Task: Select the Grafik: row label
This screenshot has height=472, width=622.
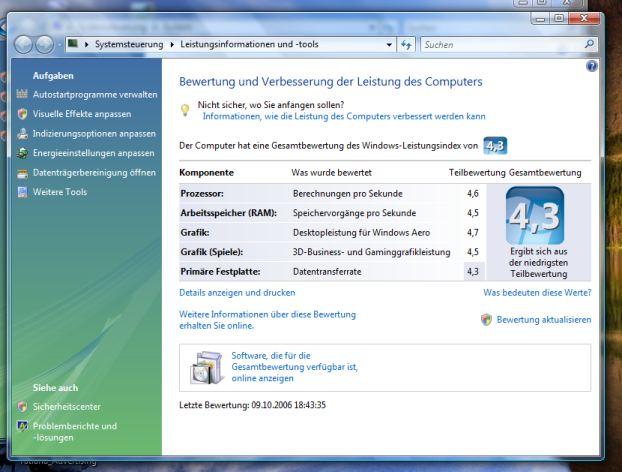Action: point(195,232)
